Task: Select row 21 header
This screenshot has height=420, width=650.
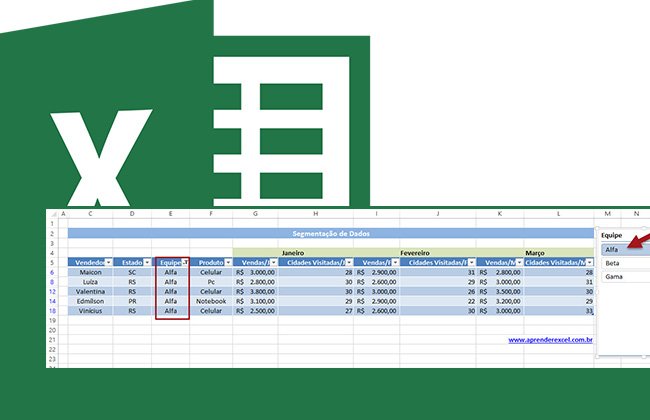Action: click(x=52, y=340)
